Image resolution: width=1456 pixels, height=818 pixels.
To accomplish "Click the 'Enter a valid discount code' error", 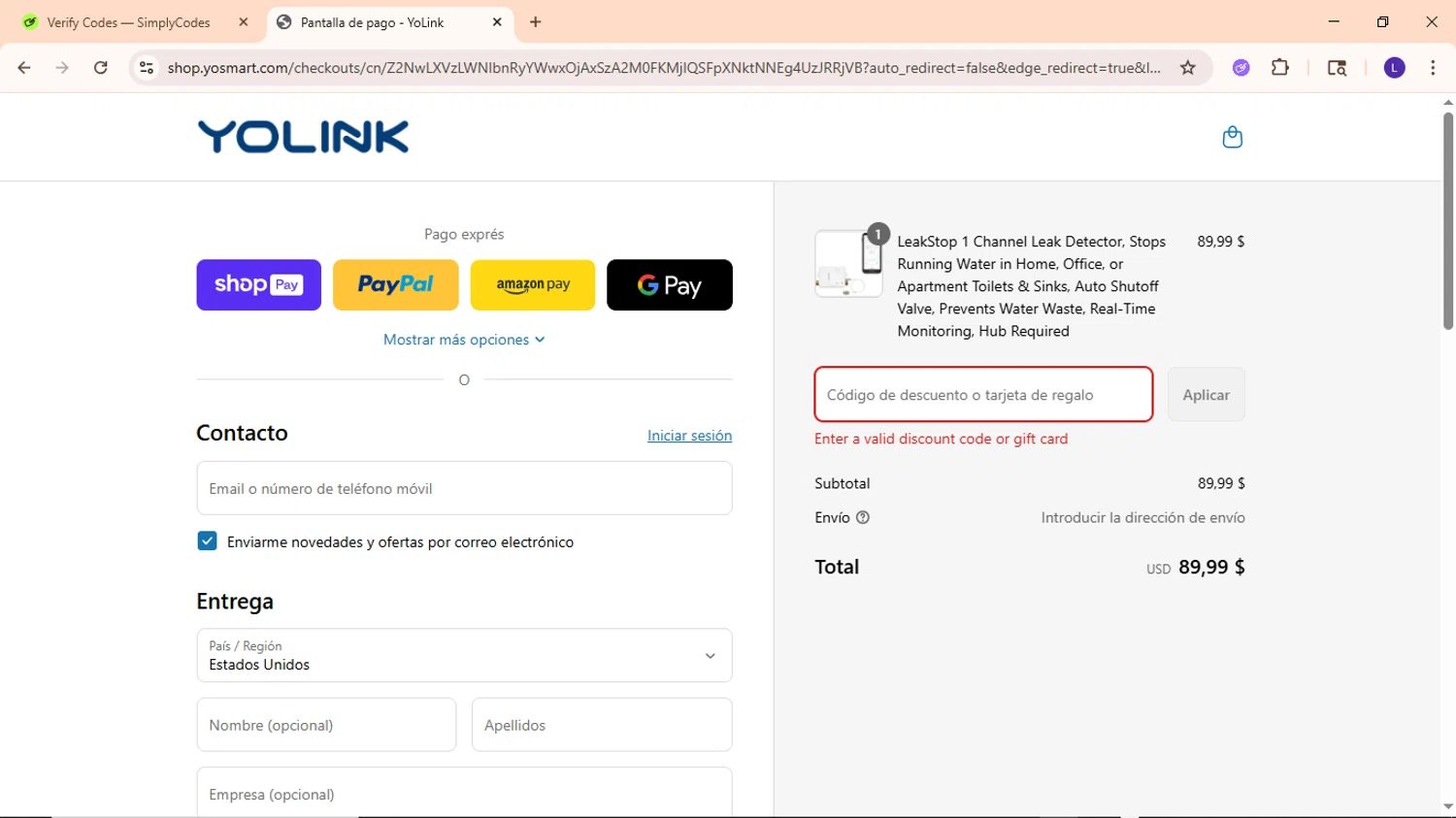I will coord(941,439).
